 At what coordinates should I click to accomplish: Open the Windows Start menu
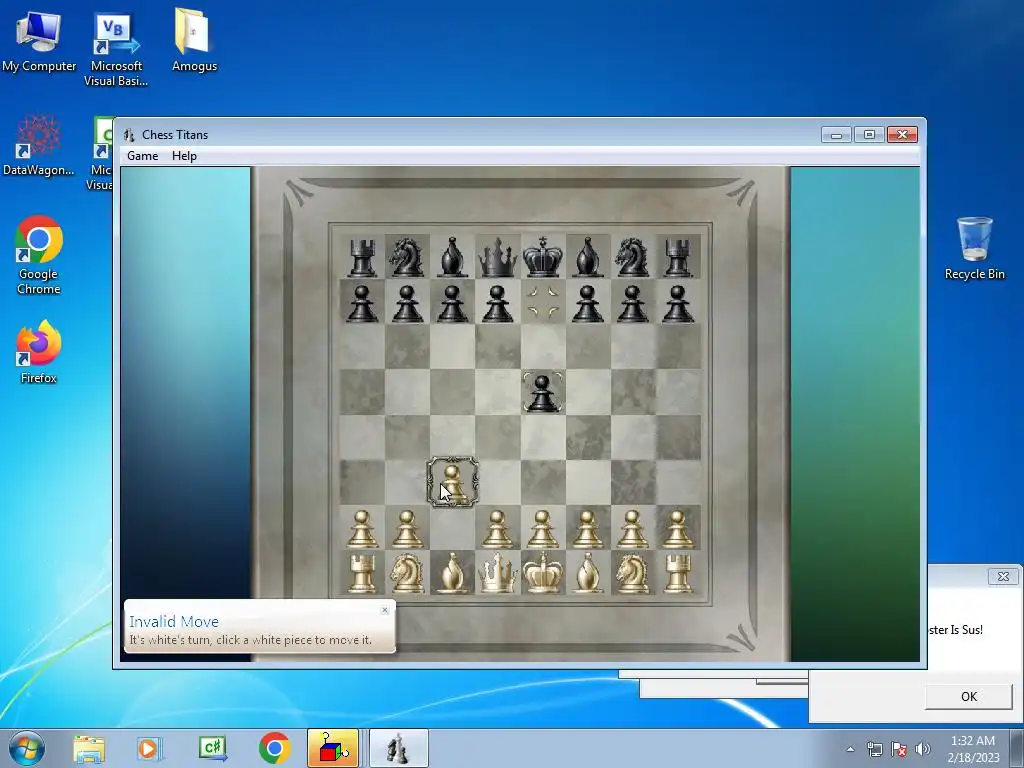[x=27, y=748]
